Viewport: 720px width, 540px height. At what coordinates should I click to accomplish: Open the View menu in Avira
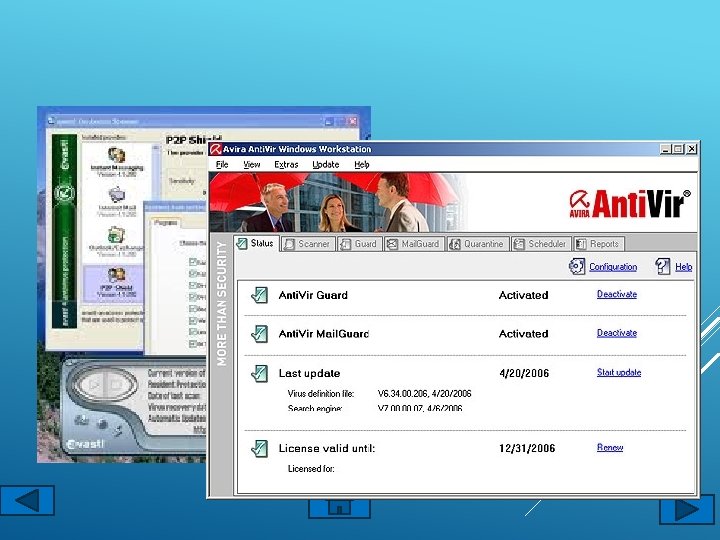click(x=252, y=164)
